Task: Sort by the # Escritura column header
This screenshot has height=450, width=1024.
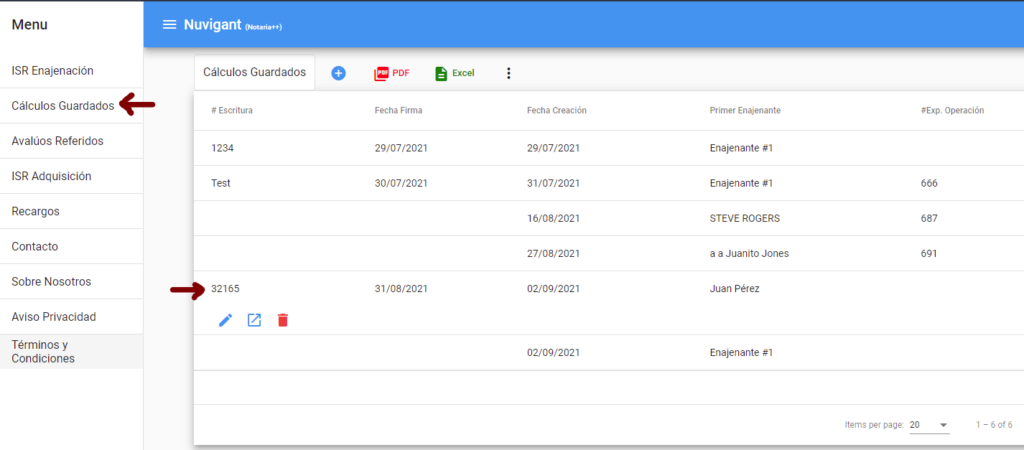Action: click(x=232, y=110)
